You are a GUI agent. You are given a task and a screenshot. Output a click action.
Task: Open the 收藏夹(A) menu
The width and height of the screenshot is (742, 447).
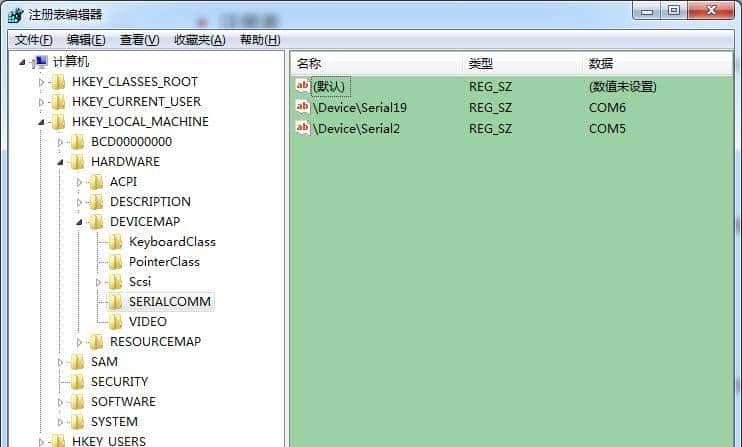click(x=200, y=40)
